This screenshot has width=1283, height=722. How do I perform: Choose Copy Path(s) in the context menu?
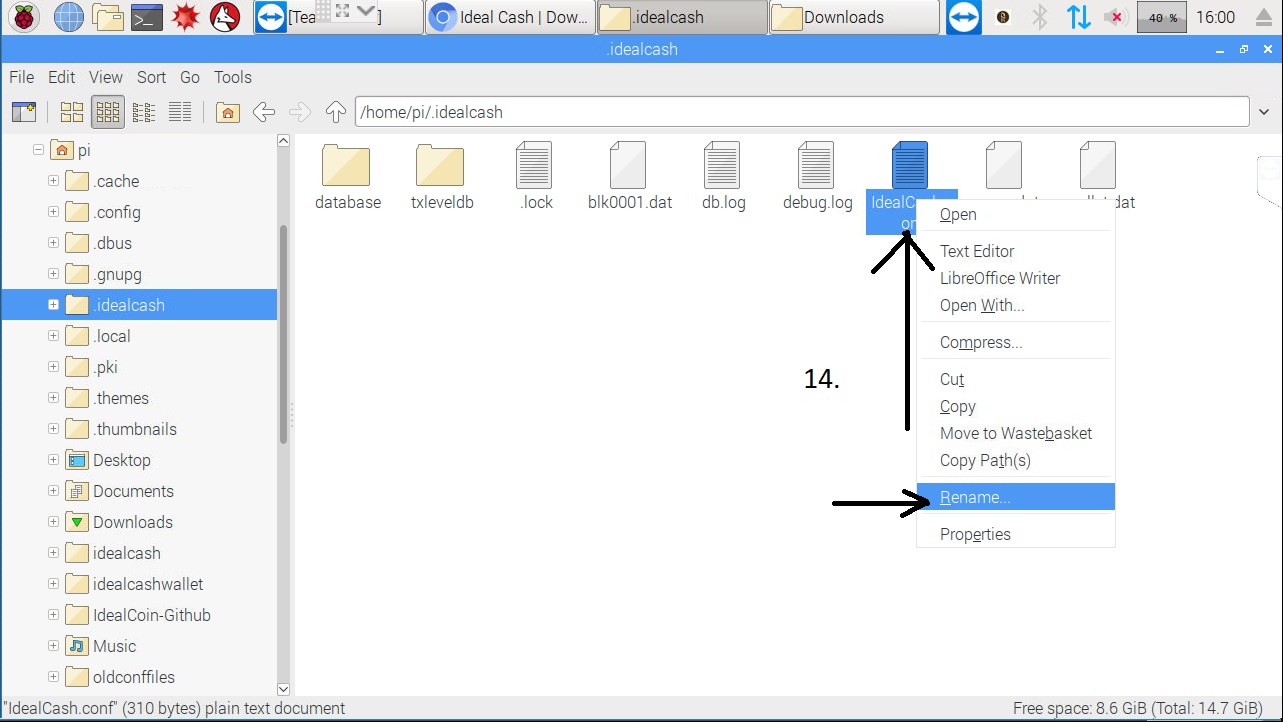pos(1016,460)
